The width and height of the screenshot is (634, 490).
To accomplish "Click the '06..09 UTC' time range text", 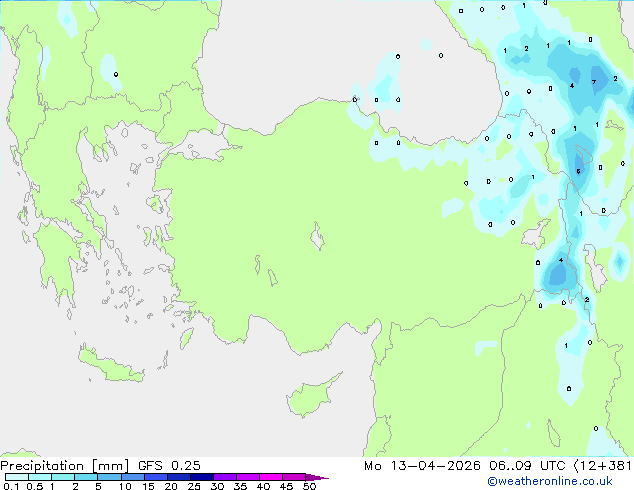I will [x=527, y=466].
